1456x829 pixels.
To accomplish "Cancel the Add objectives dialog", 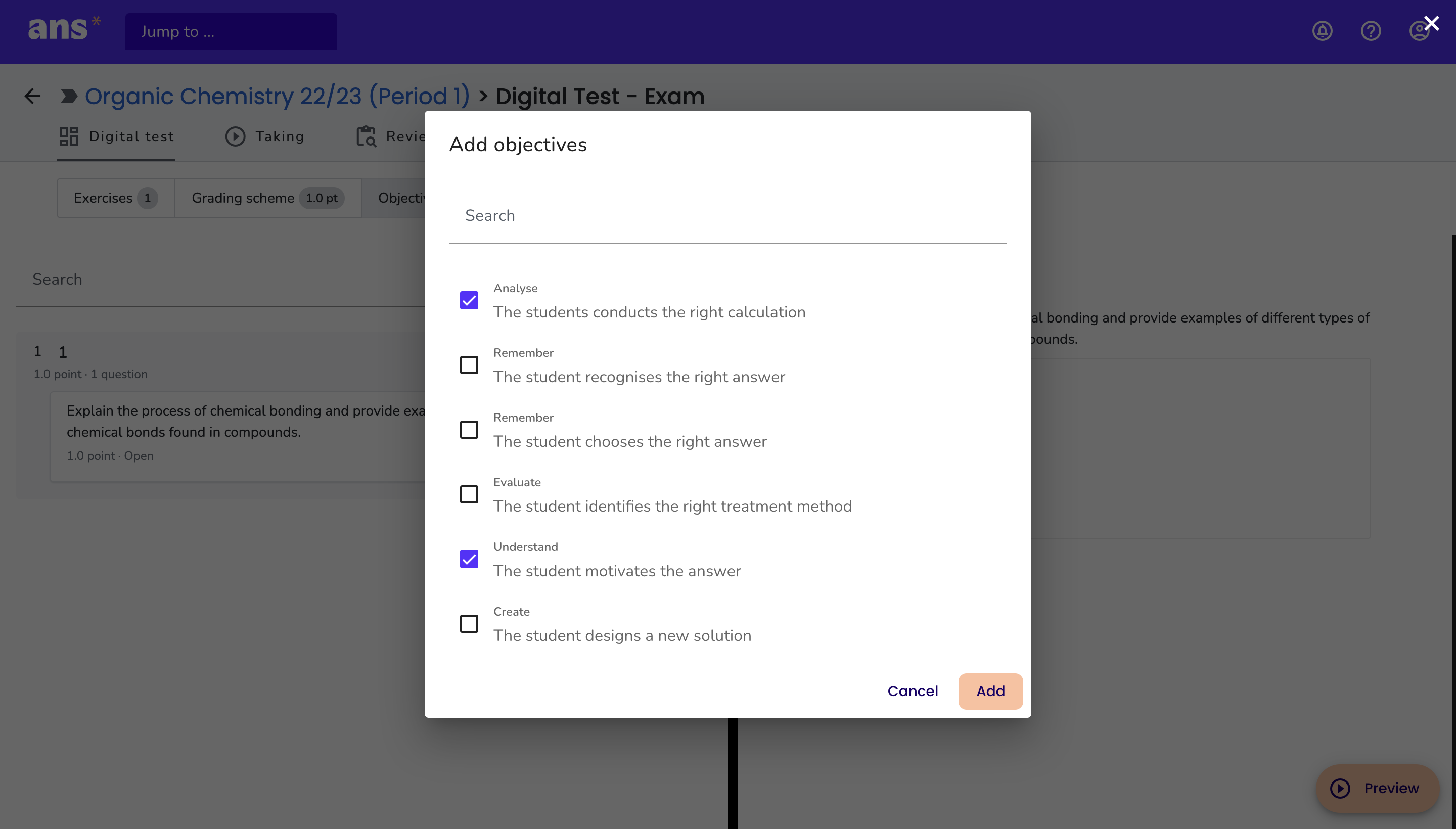I will [912, 691].
